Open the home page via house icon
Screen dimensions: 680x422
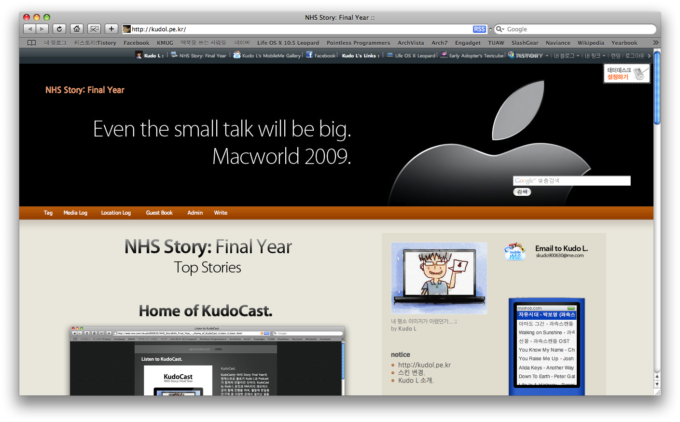pos(77,29)
